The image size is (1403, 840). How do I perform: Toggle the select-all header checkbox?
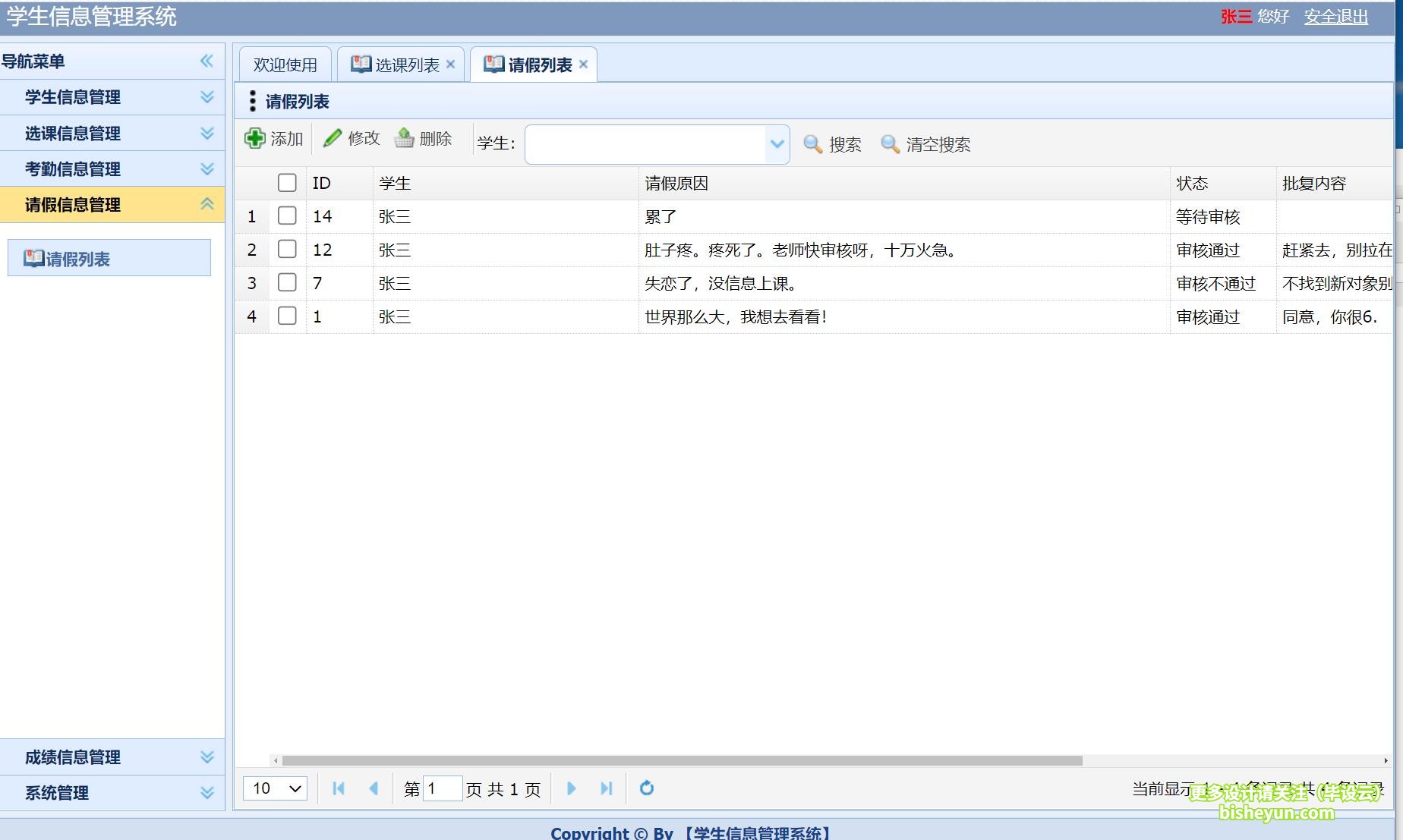tap(287, 183)
